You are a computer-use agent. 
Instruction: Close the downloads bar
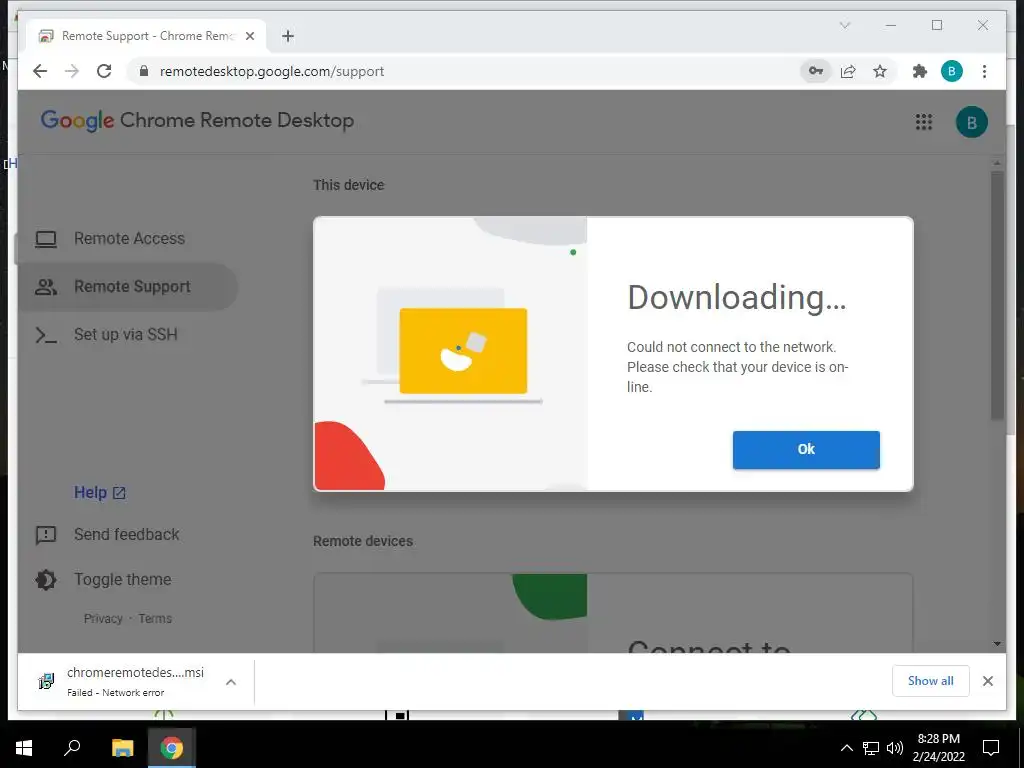pos(987,681)
